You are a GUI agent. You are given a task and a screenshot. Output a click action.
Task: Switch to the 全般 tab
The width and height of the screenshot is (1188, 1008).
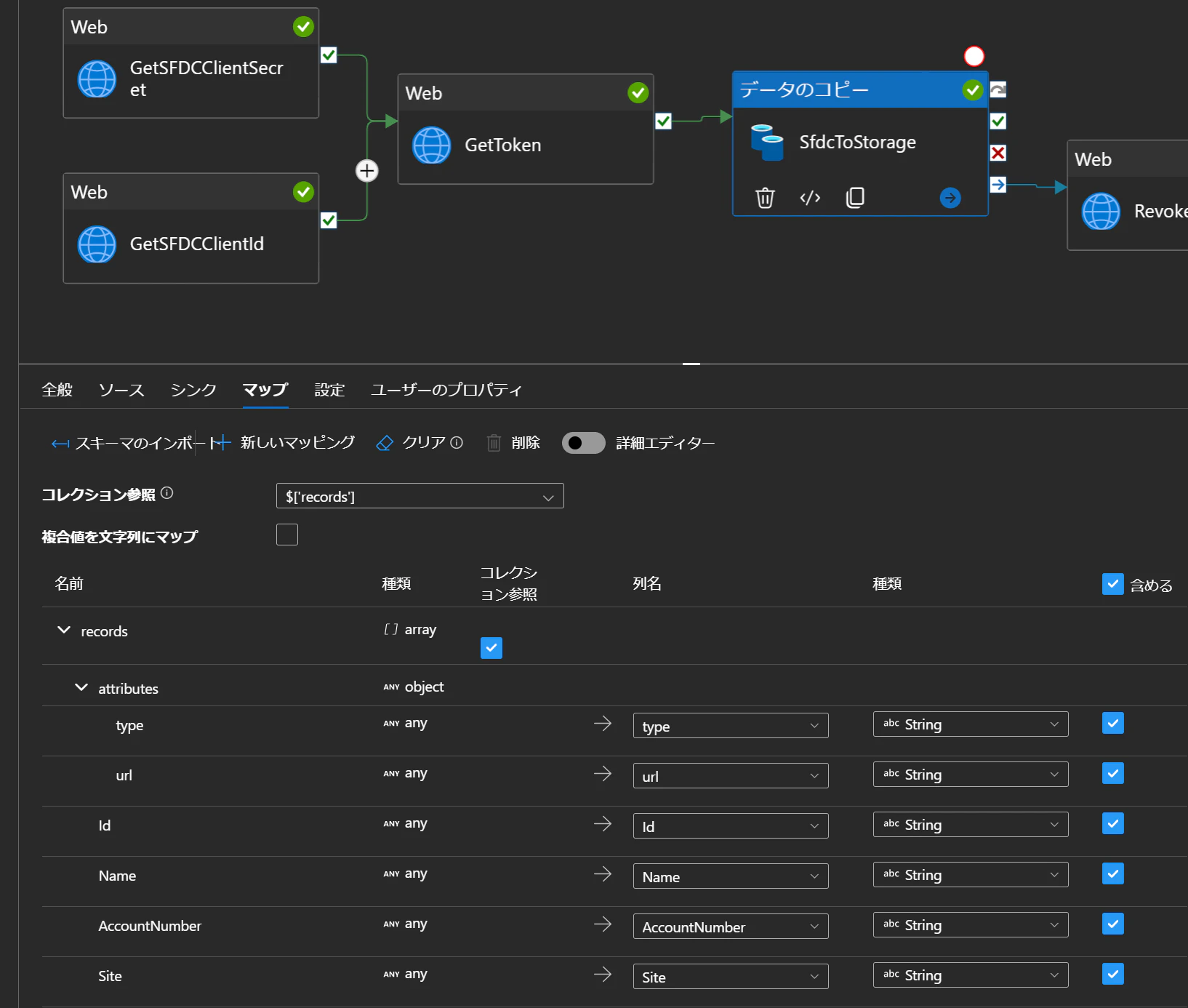coord(57,390)
